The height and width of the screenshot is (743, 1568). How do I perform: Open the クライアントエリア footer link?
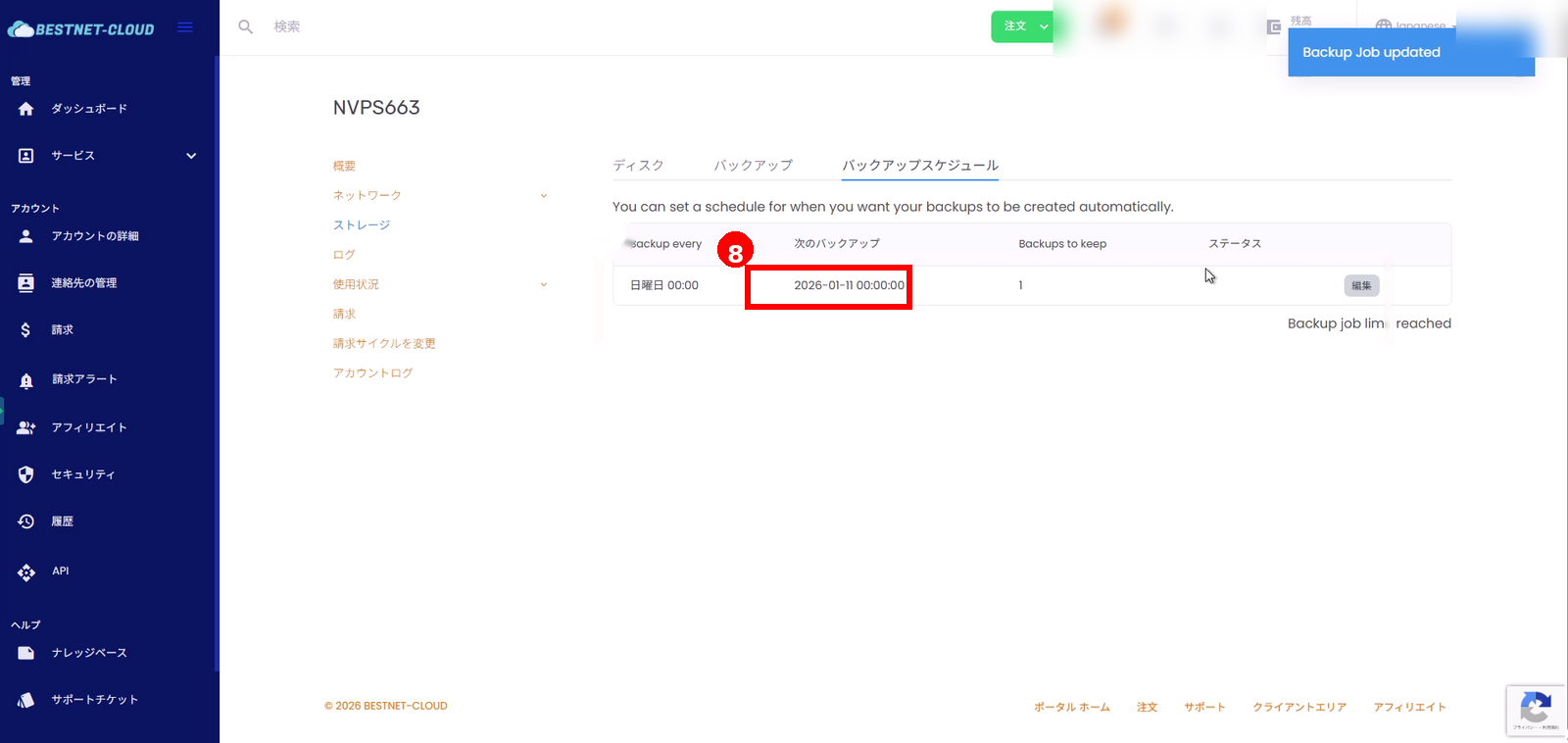tap(1298, 707)
